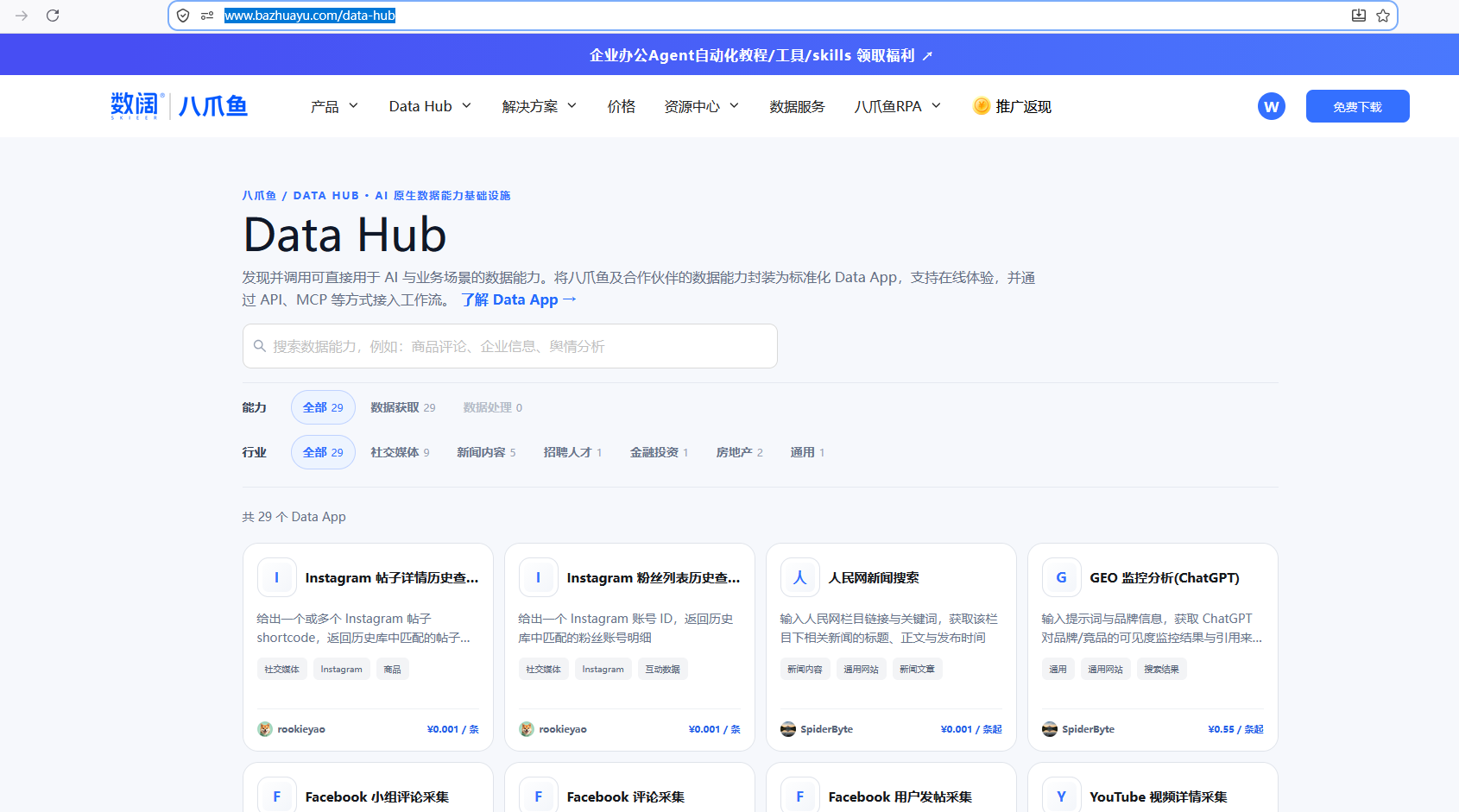Click the coin icon beside 推广返现
Screen dimensions: 1459x812
click(x=982, y=106)
